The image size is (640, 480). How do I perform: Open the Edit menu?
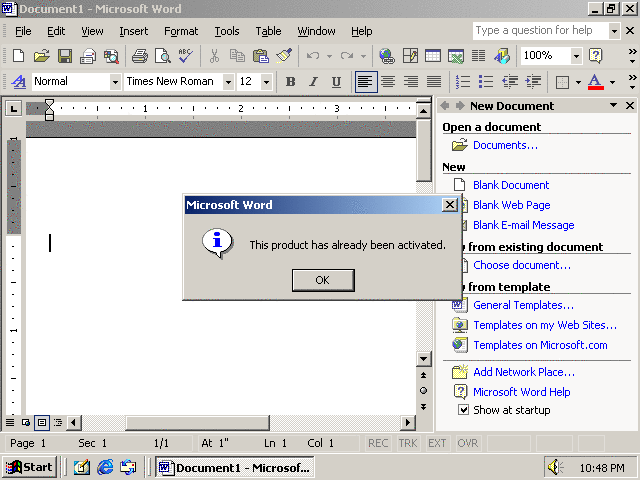coord(56,31)
